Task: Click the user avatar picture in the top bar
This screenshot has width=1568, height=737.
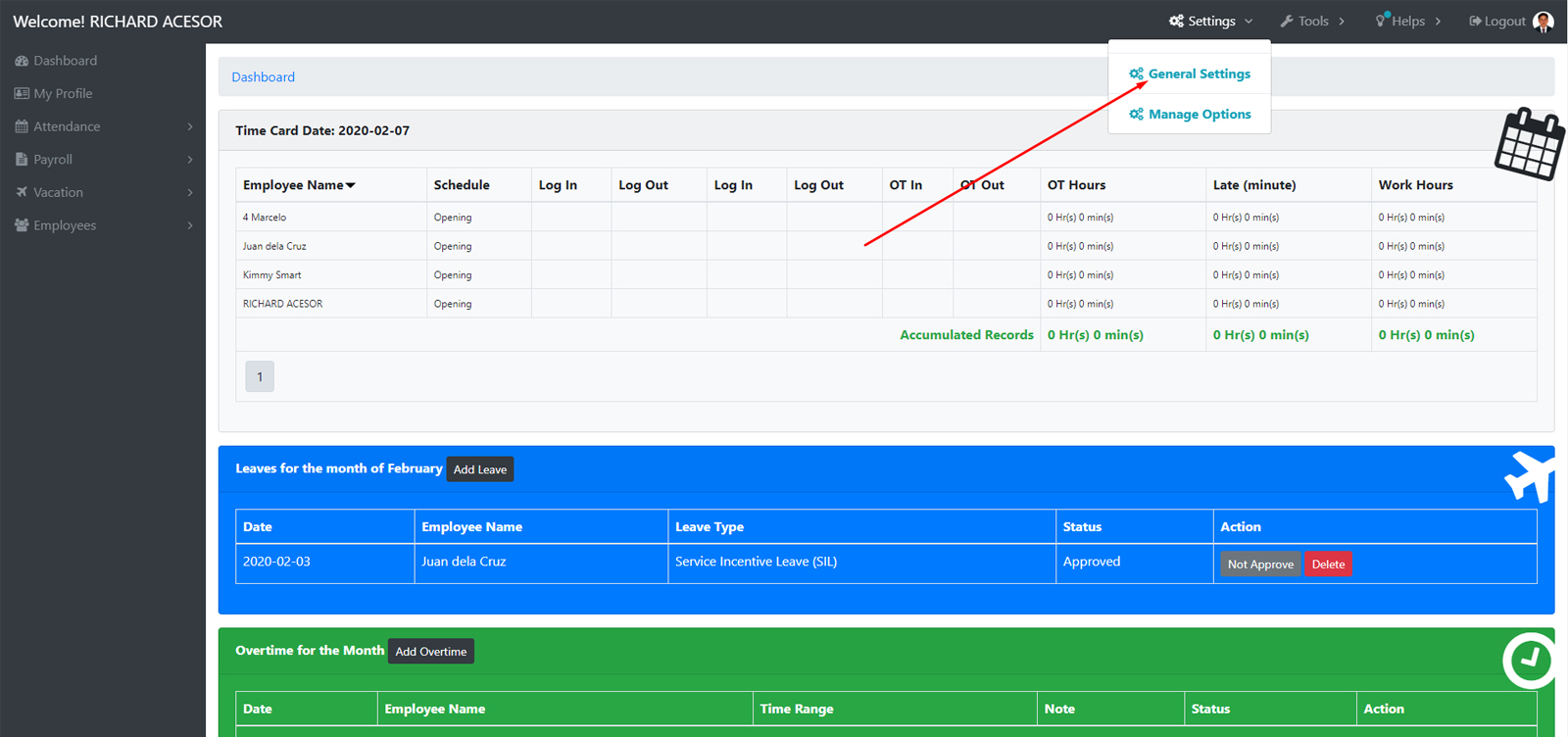Action: click(x=1543, y=22)
